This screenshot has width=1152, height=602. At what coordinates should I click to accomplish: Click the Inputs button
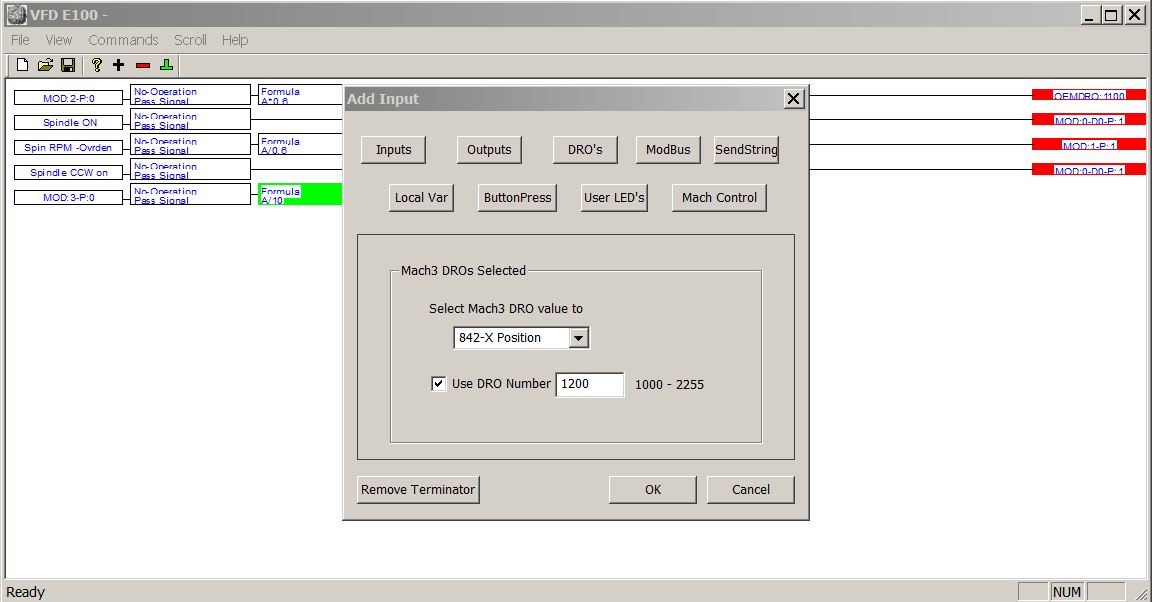(394, 150)
